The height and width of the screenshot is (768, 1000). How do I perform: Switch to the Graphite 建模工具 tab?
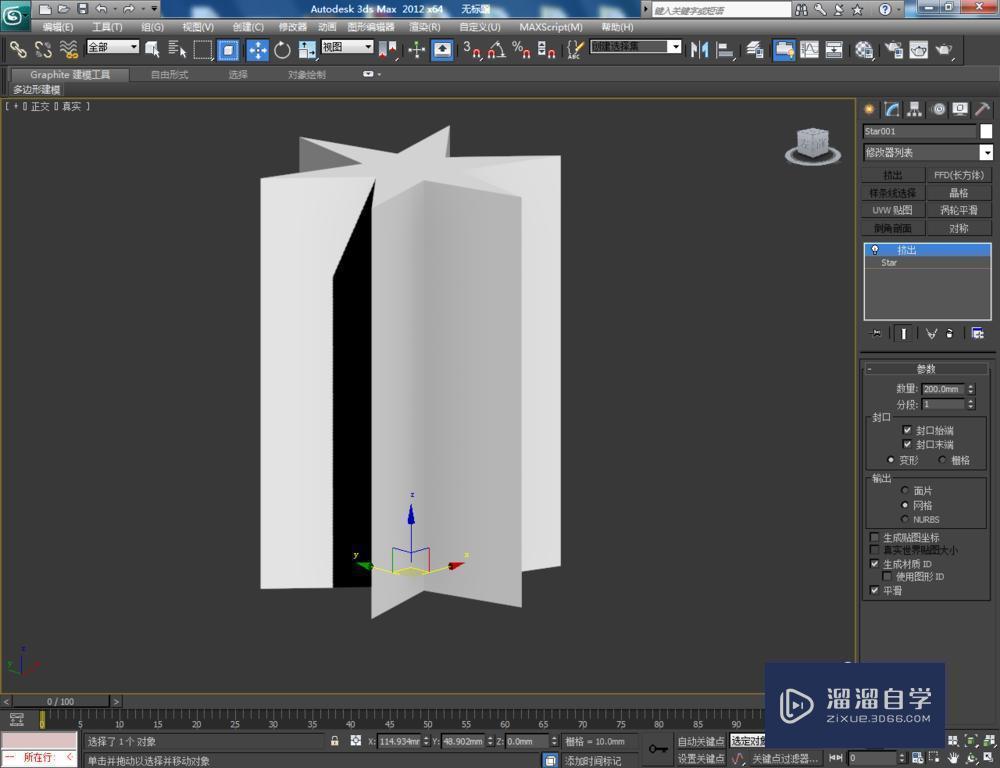pyautogui.click(x=68, y=74)
